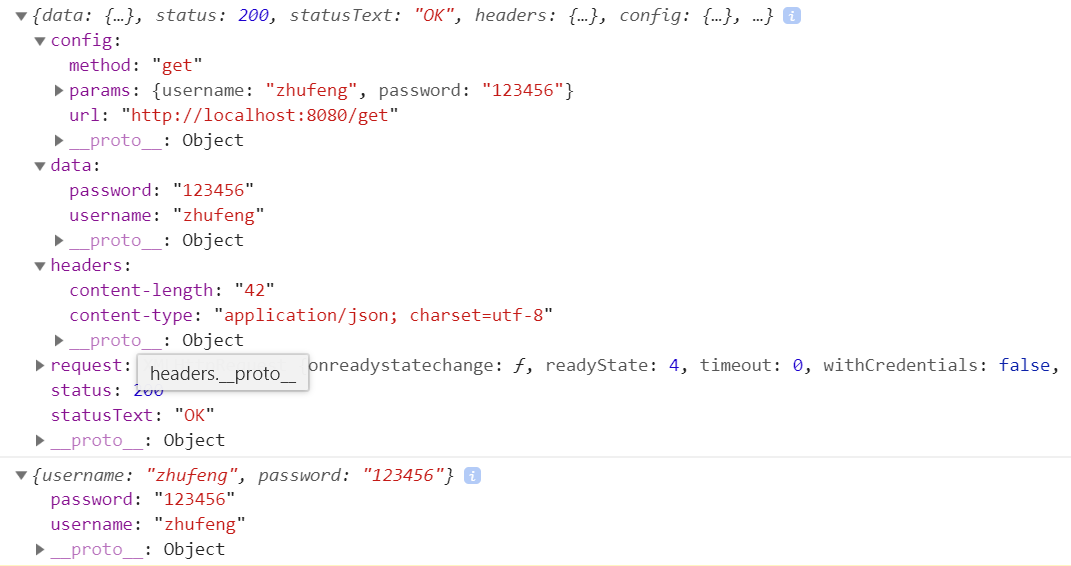Viewport: 1071px width, 566px height.
Task: Click the method "get" value in config
Action: [x=177, y=66]
